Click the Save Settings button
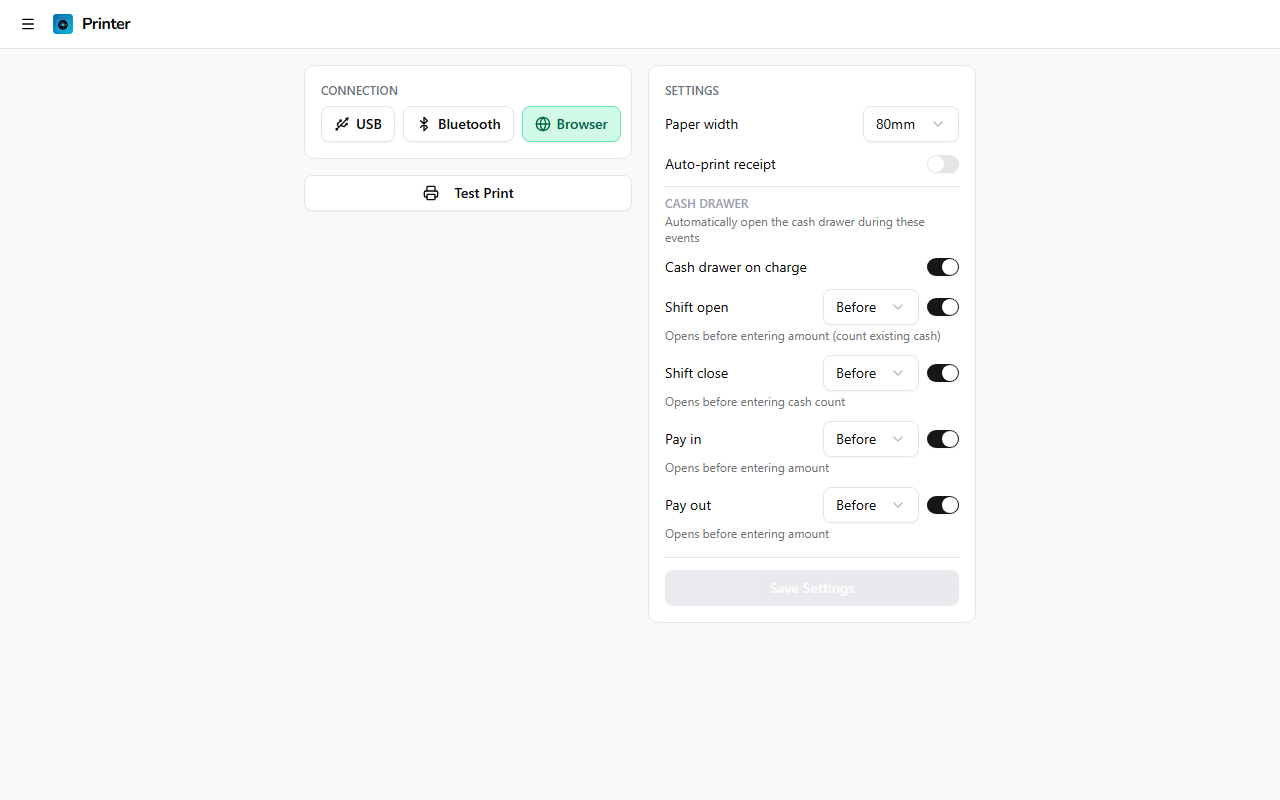The height and width of the screenshot is (800, 1280). [811, 588]
